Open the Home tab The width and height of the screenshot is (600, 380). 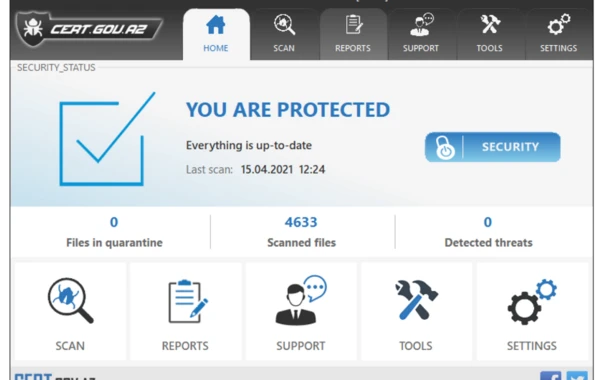coord(216,34)
